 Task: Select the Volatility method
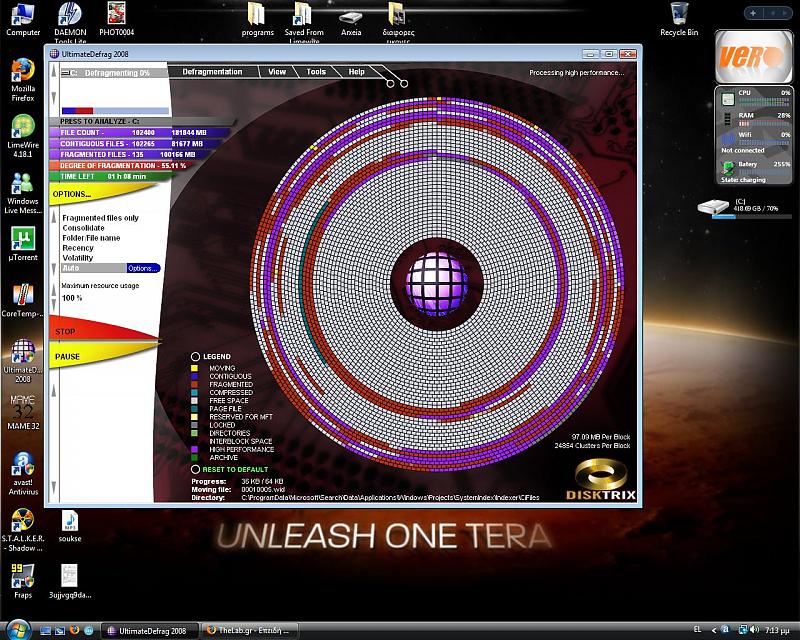coord(78,258)
